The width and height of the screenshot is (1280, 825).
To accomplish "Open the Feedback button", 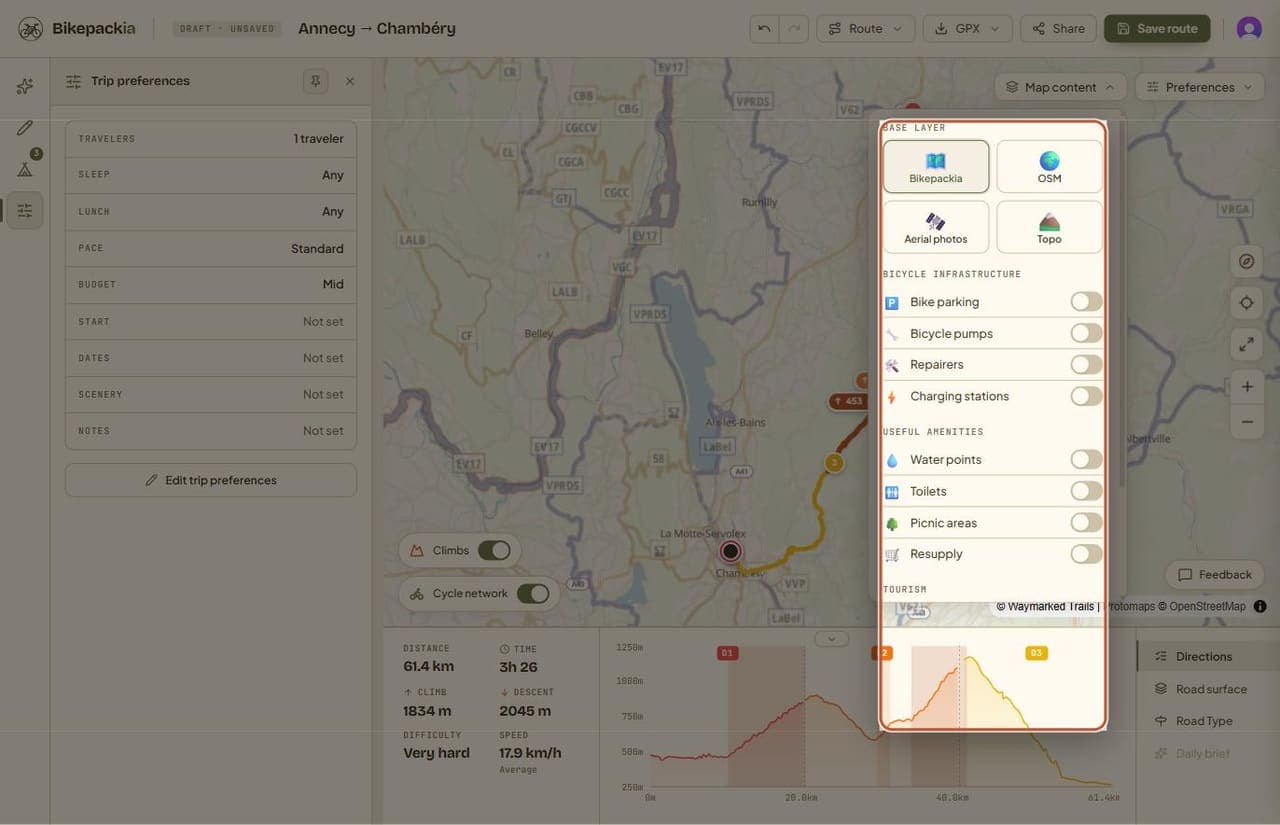I will pyautogui.click(x=1215, y=575).
